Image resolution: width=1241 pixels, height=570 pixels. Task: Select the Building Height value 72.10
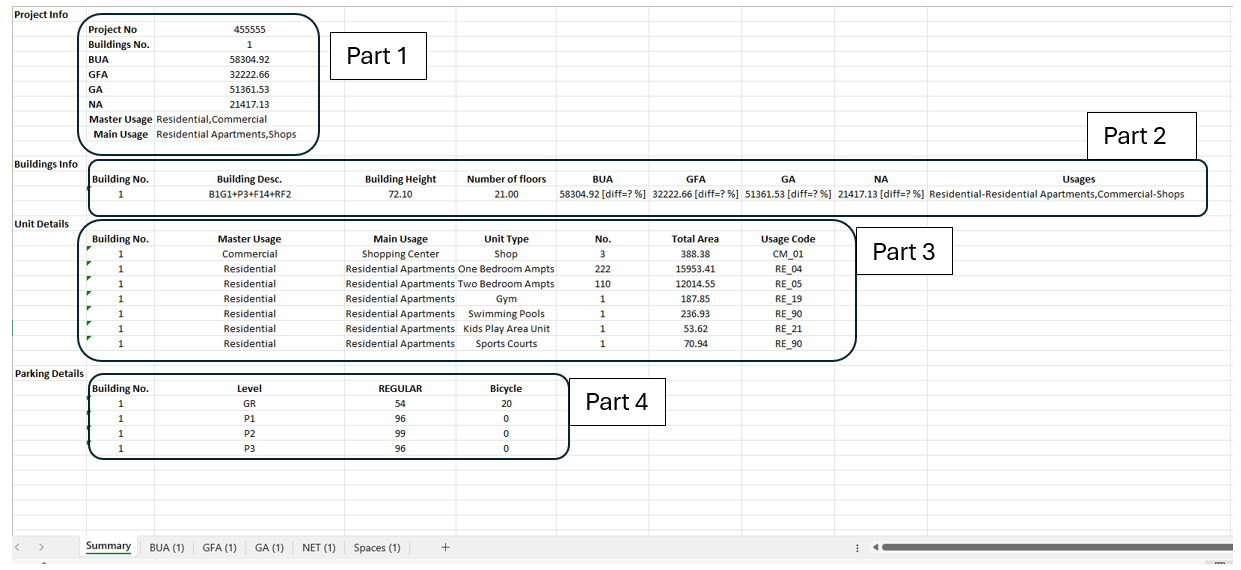[x=400, y=194]
